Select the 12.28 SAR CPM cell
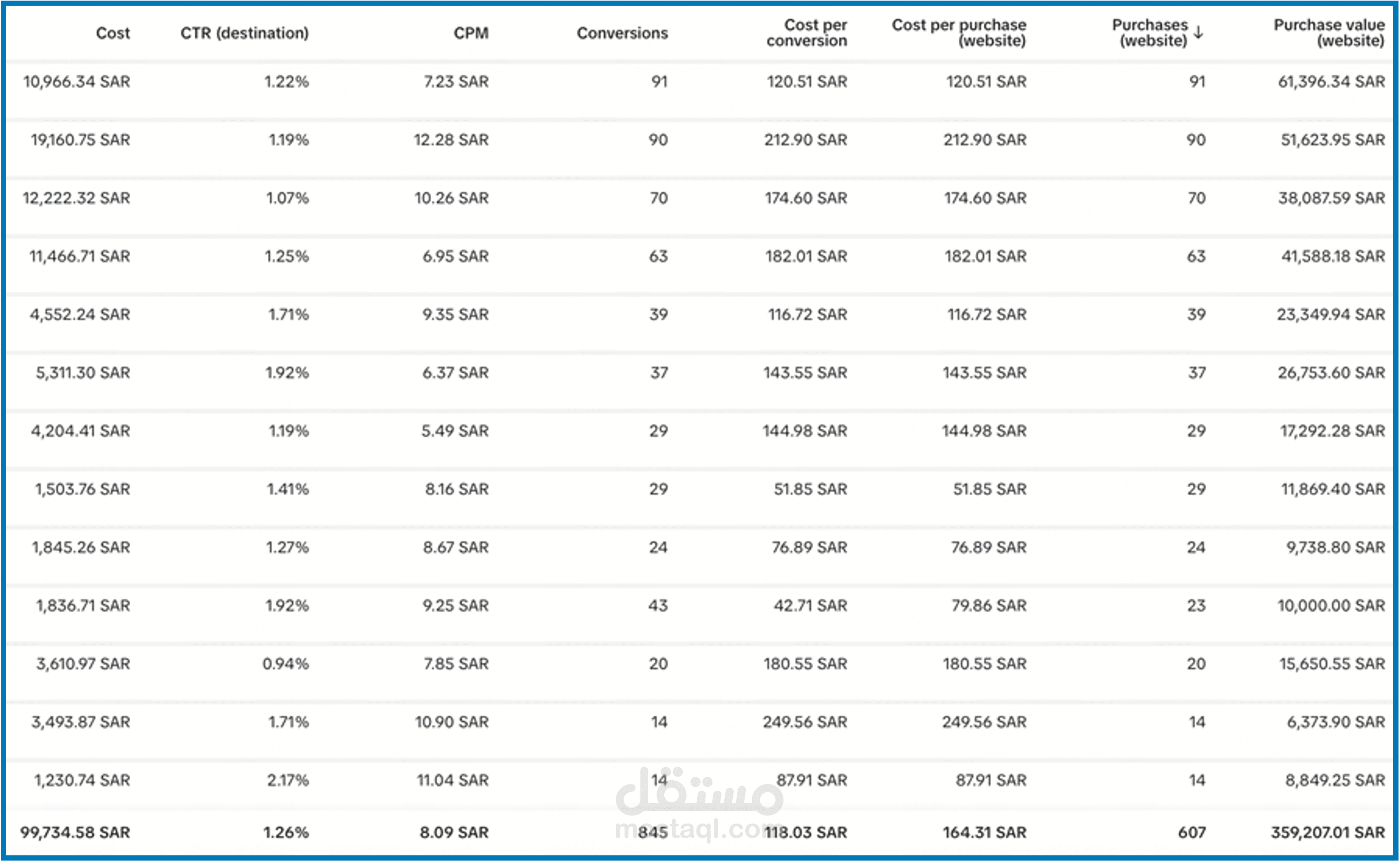The width and height of the screenshot is (1400, 861). point(451,140)
